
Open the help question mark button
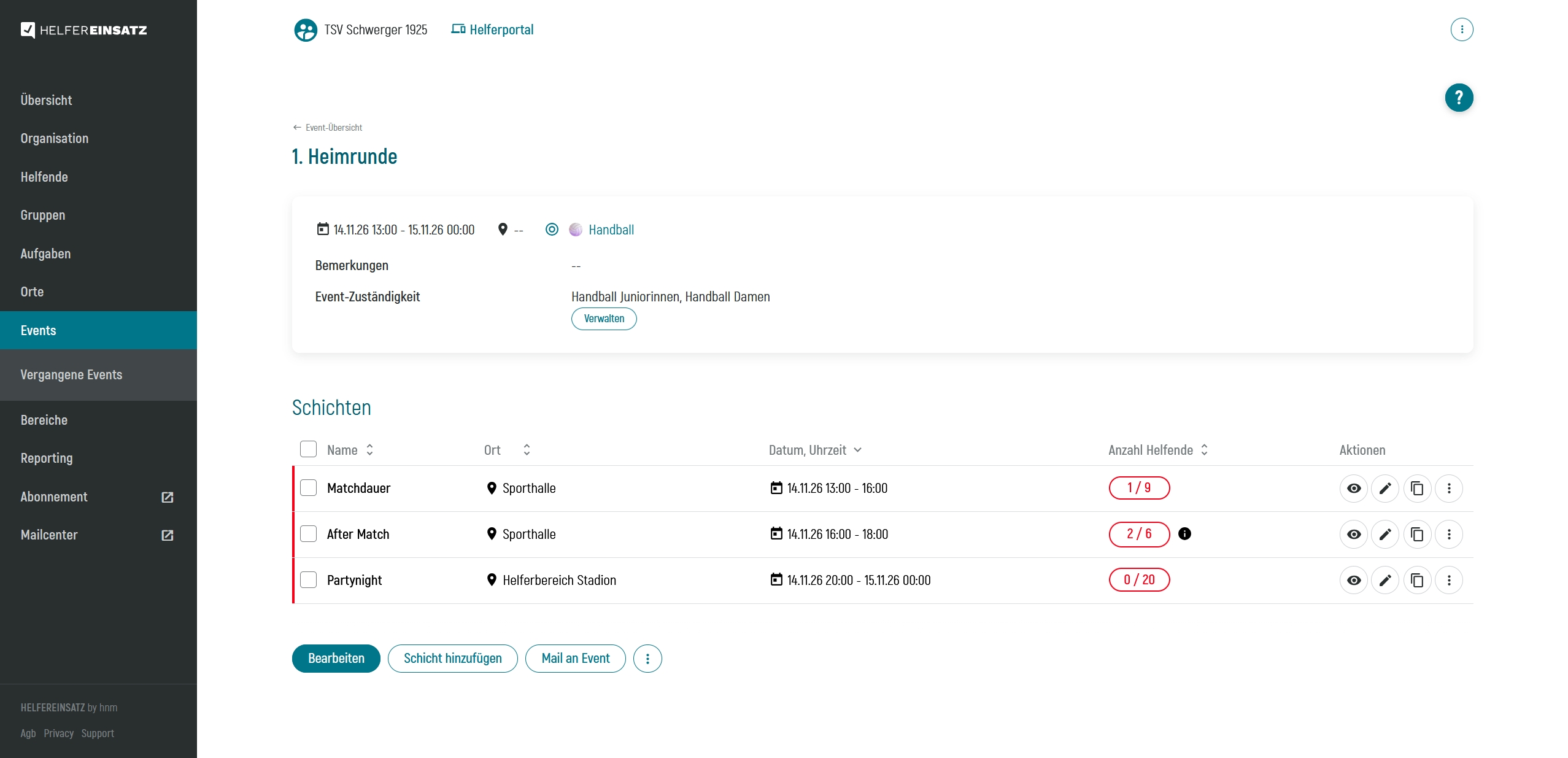point(1459,98)
